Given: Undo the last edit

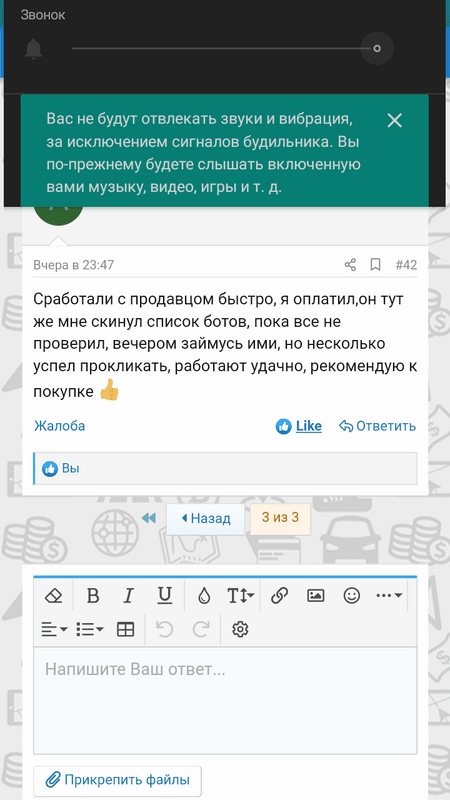Looking at the screenshot, I should pyautogui.click(x=164, y=630).
